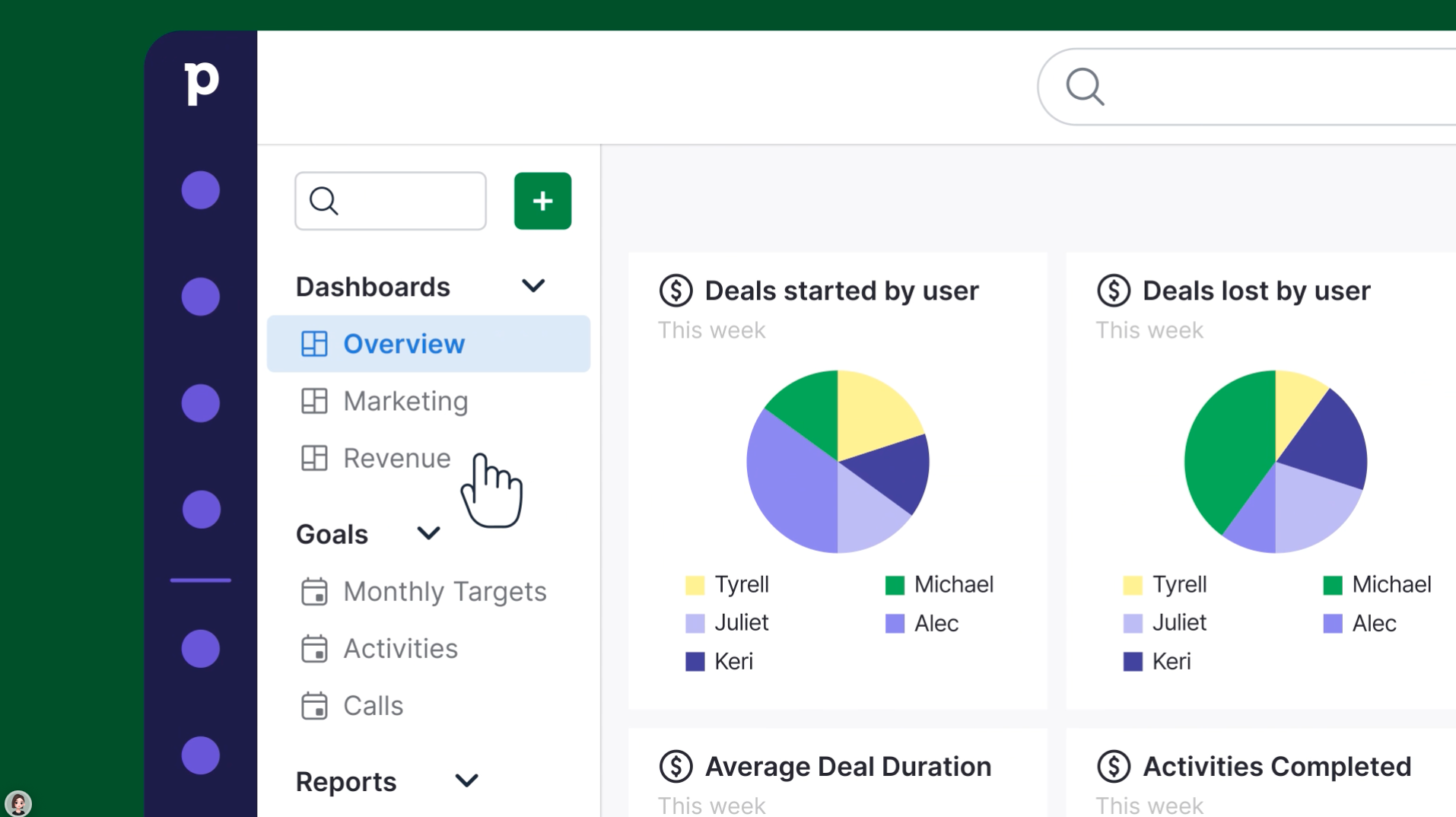Click the Reports section heading
Viewport: 1456px width, 817px height.
(x=346, y=781)
